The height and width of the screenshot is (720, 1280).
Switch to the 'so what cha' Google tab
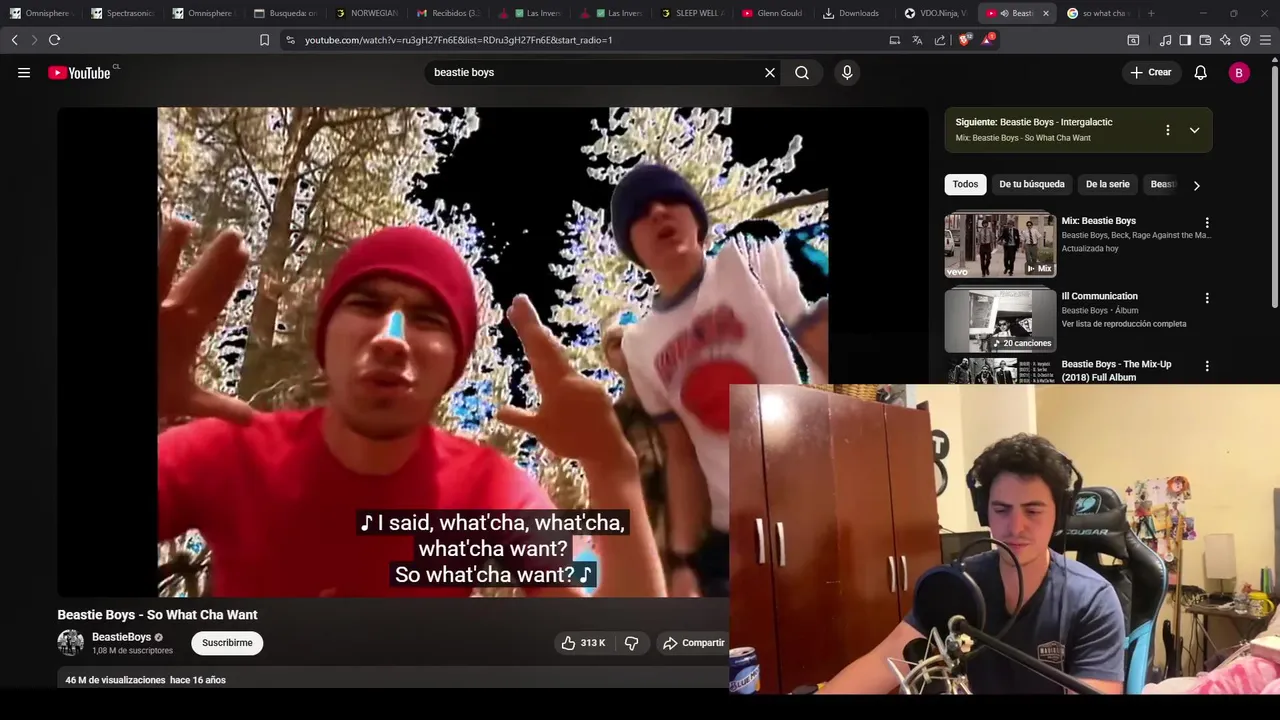pyautogui.click(x=1100, y=13)
